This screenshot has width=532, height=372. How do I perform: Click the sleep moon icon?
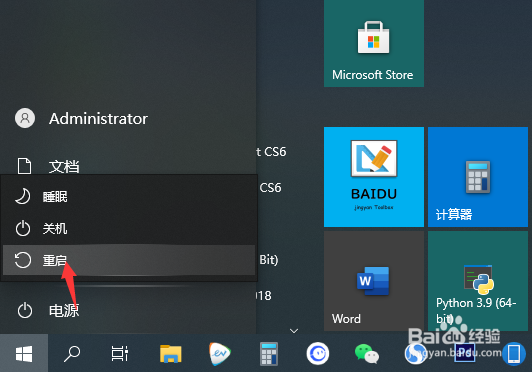pos(23,196)
